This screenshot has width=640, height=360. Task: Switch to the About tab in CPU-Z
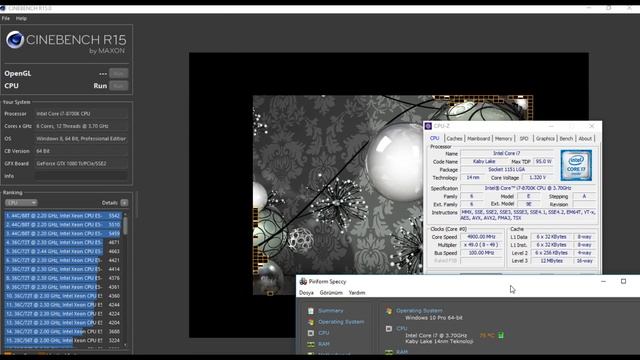coord(585,139)
